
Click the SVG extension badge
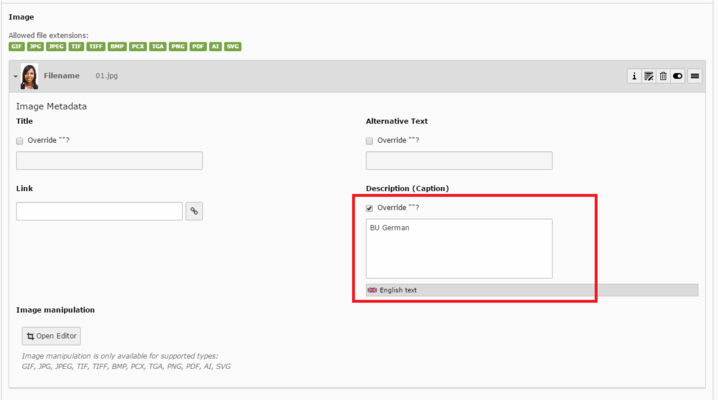(x=232, y=46)
